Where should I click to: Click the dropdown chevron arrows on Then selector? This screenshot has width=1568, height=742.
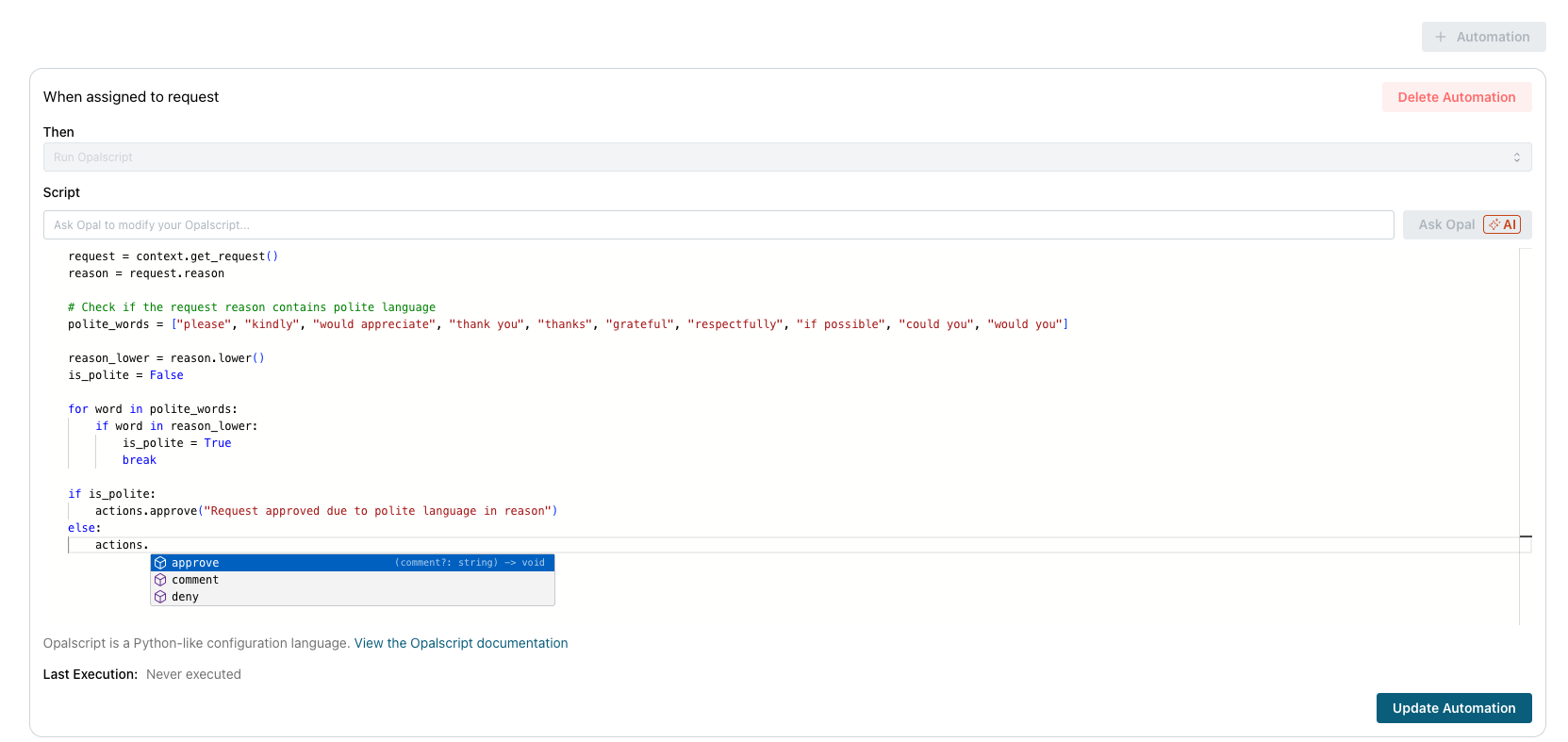tap(1517, 157)
